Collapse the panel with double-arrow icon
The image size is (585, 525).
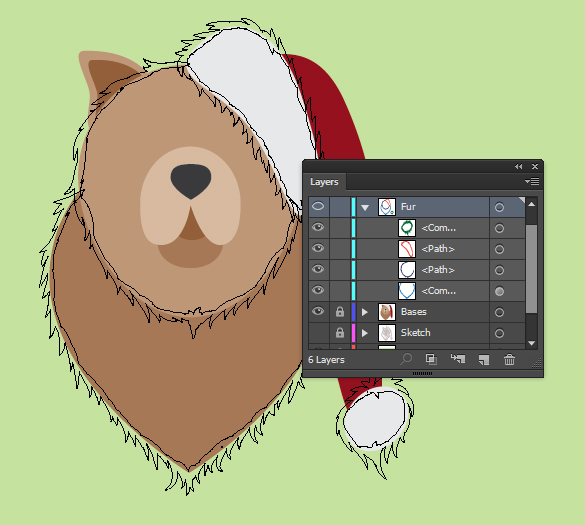click(519, 166)
